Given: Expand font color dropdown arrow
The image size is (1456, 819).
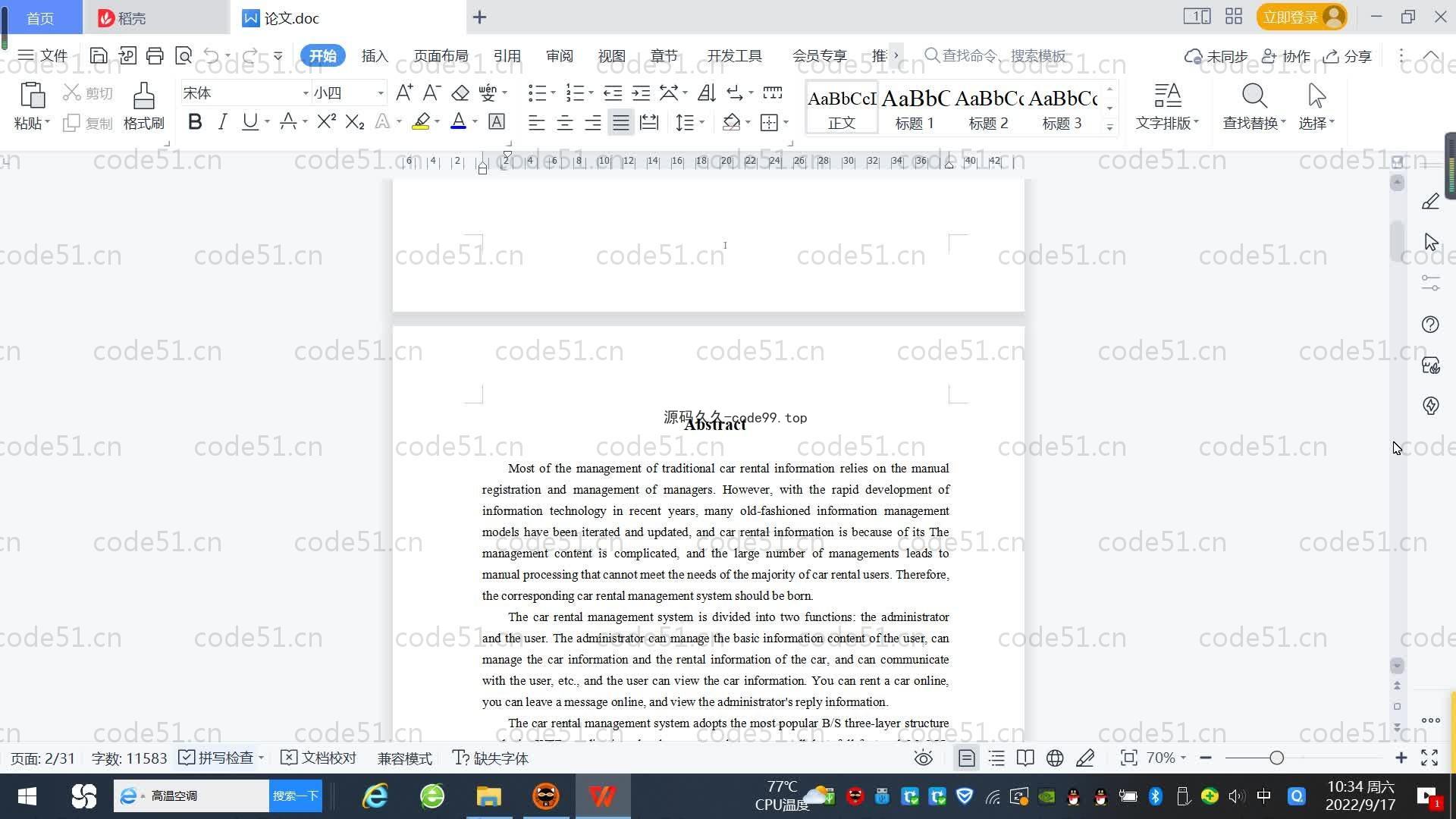Looking at the screenshot, I should coord(475,122).
